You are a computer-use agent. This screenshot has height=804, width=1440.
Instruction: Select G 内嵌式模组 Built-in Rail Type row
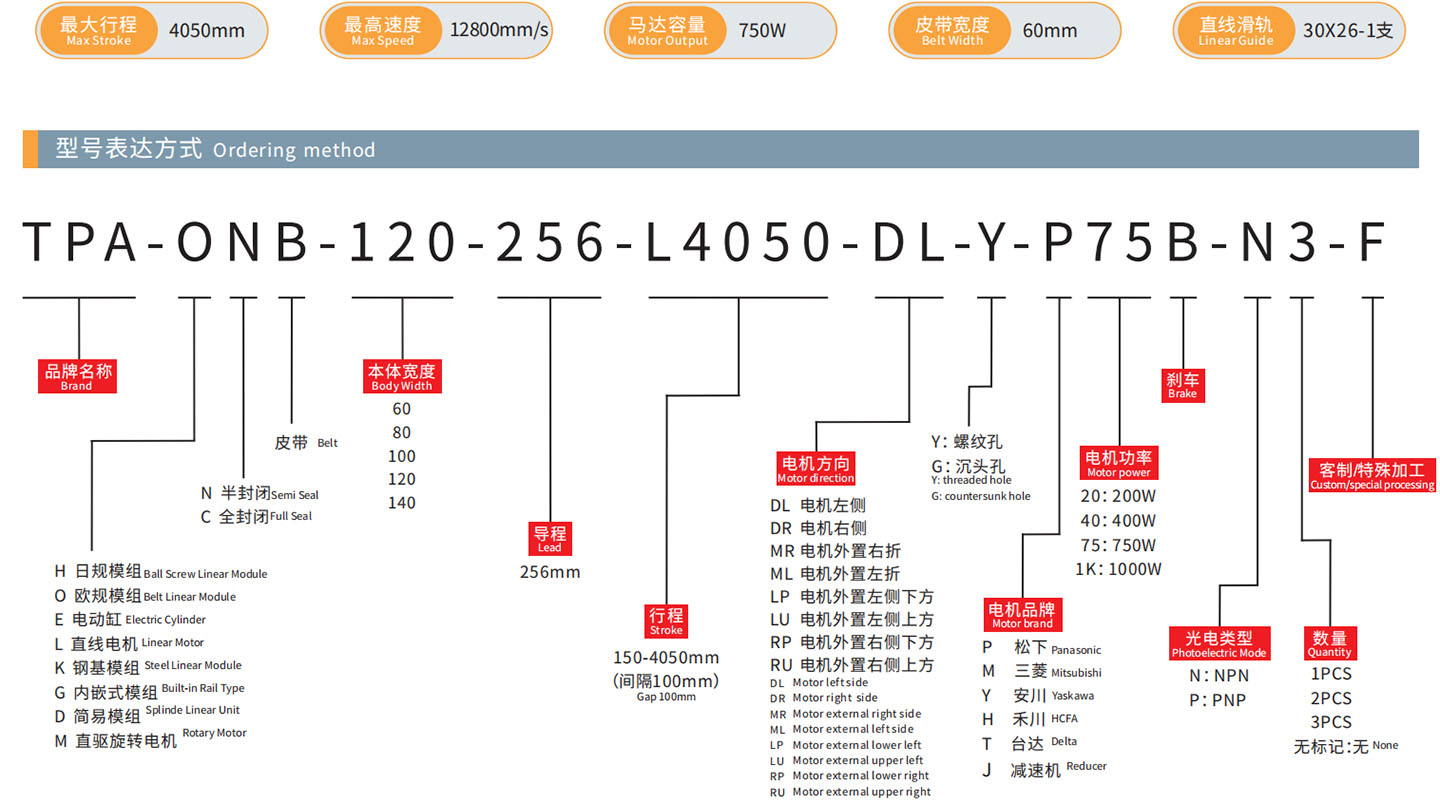point(149,690)
